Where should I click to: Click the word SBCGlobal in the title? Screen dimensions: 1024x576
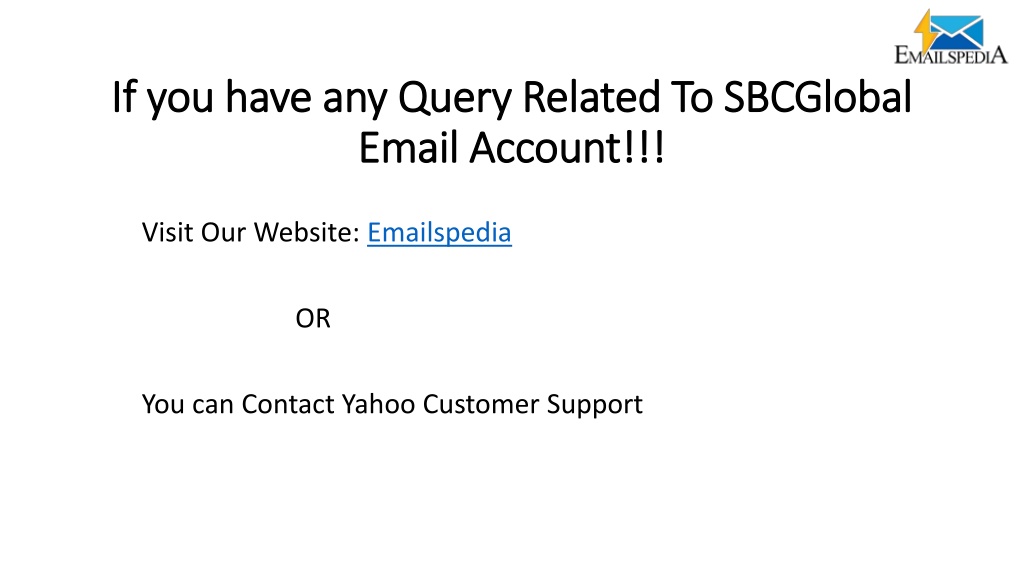[817, 97]
